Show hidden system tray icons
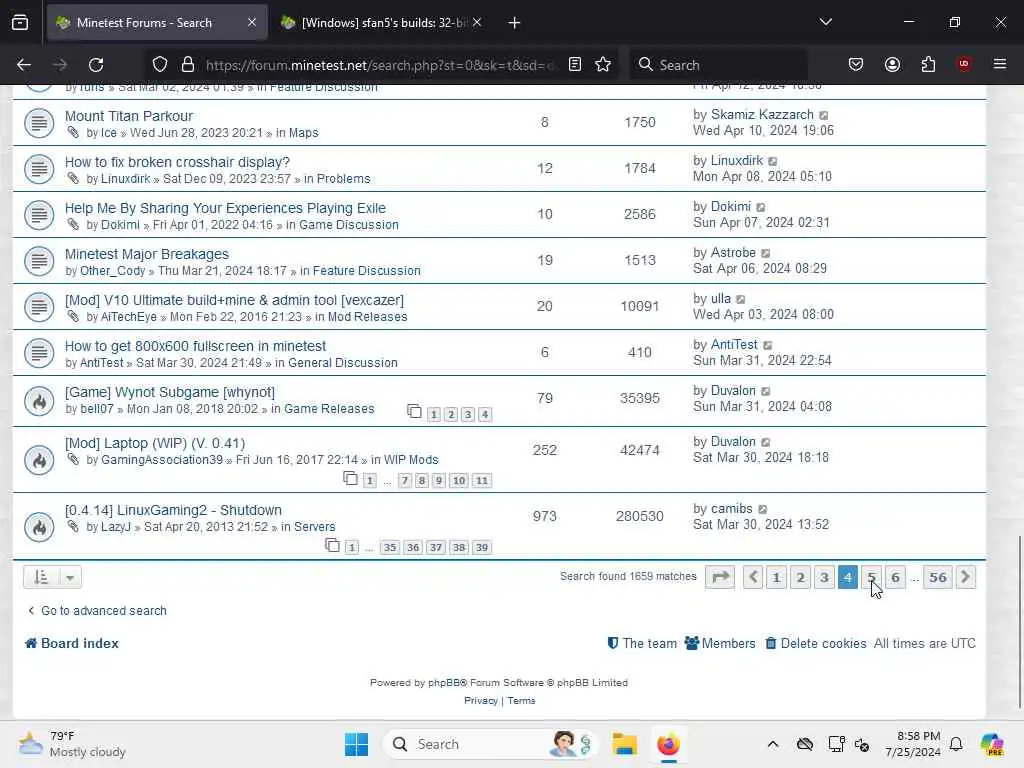Screen dimensions: 1024x768 click(x=773, y=744)
